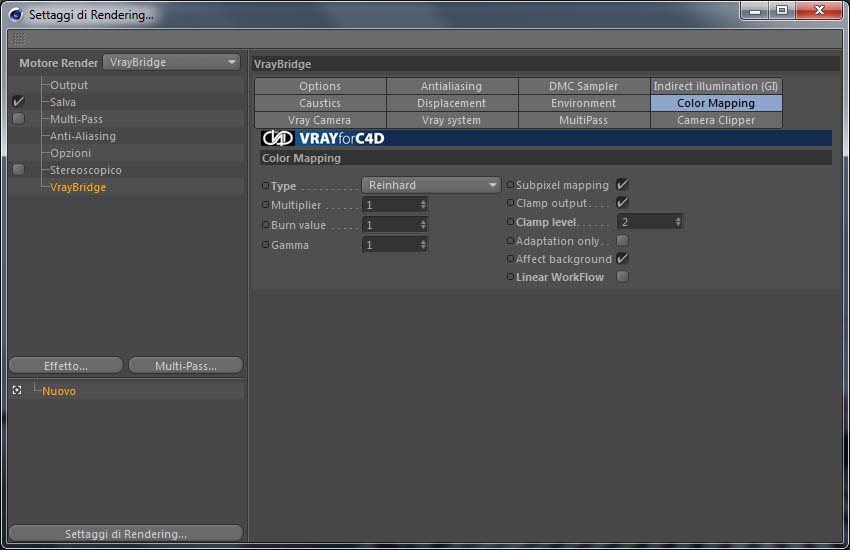Switch to the Options tab
Viewport: 850px width, 550px height.
[320, 86]
